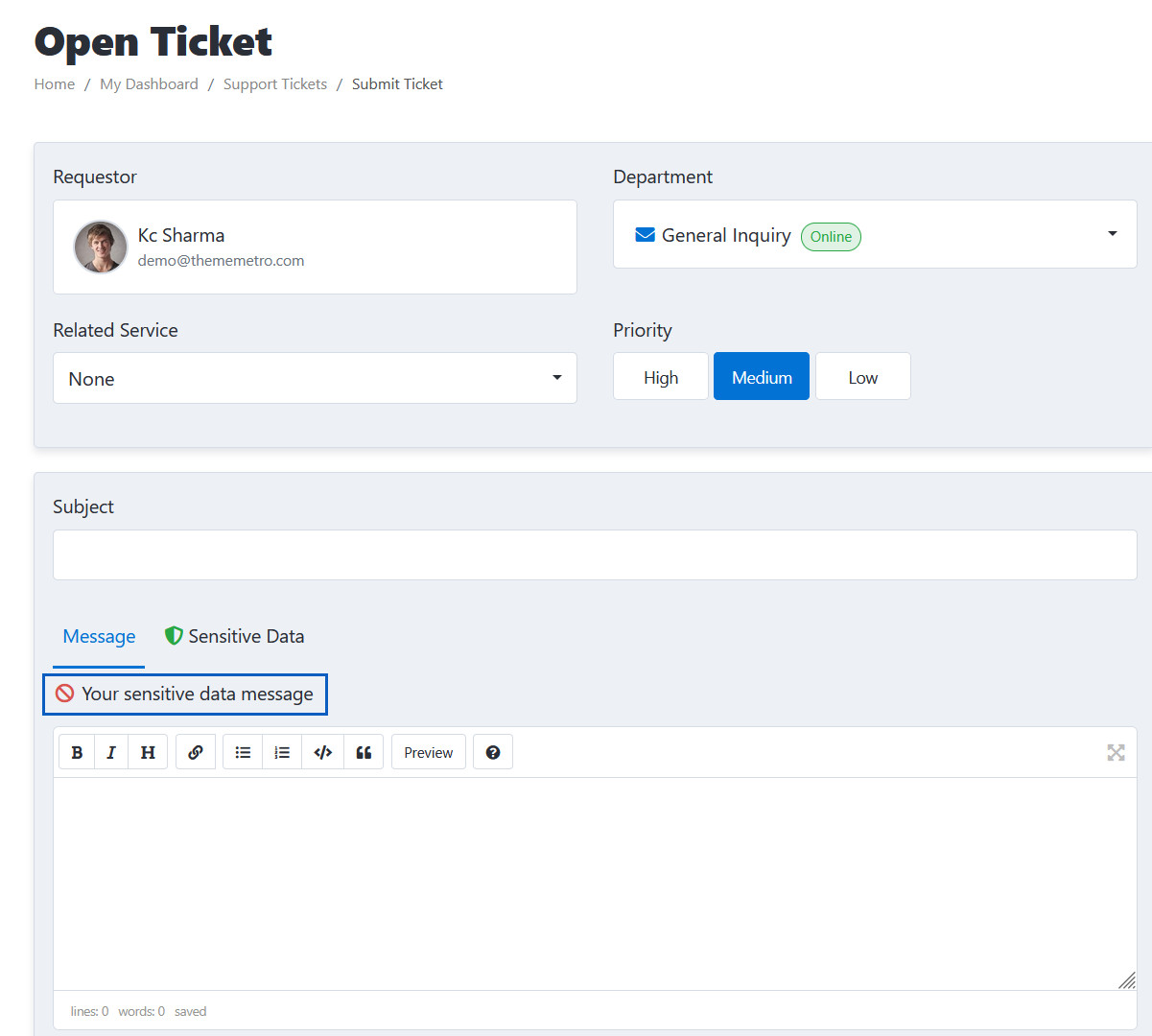Select the Message tab
This screenshot has width=1152, height=1036.
coord(99,637)
